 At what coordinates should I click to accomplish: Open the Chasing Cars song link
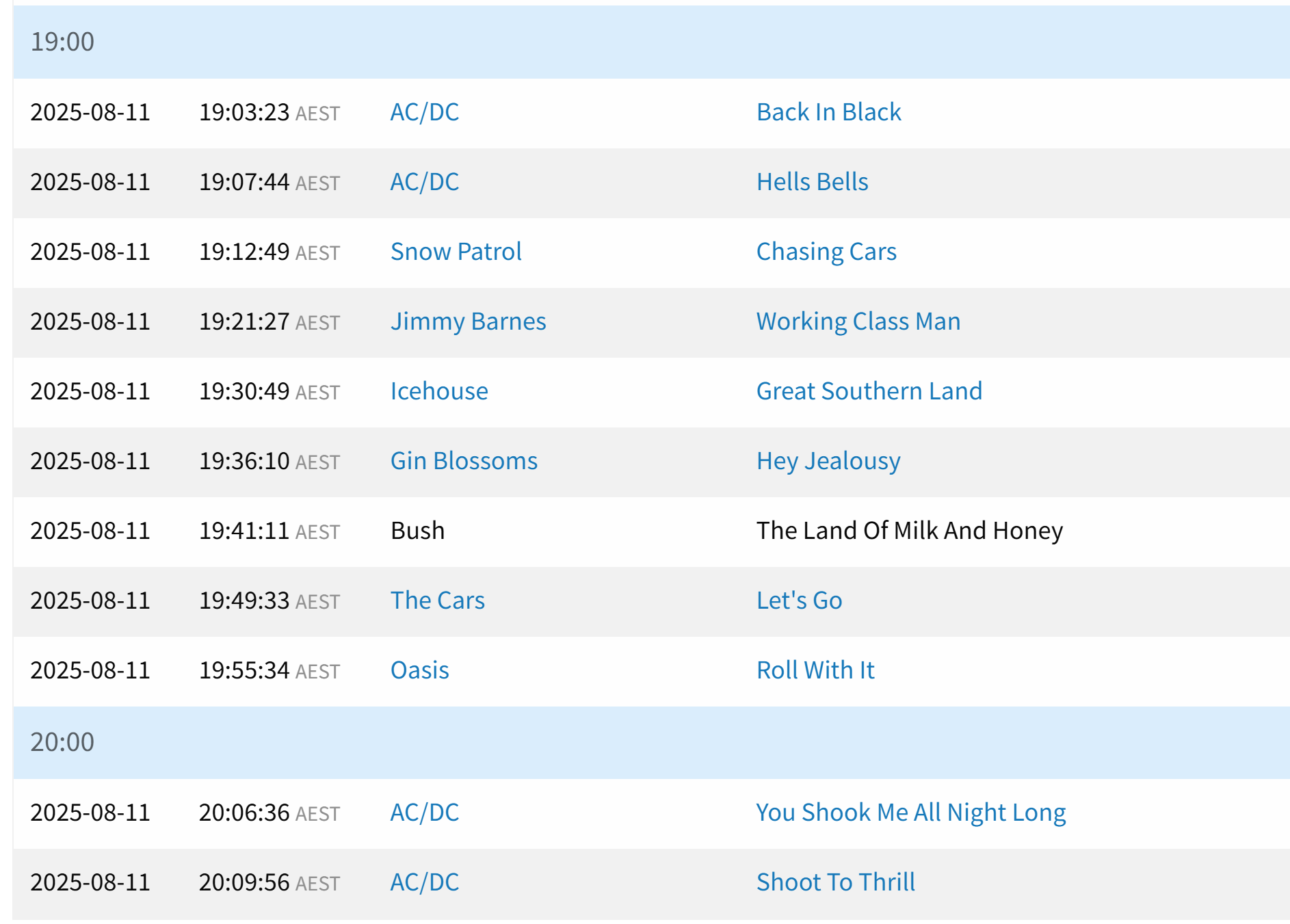coord(826,252)
